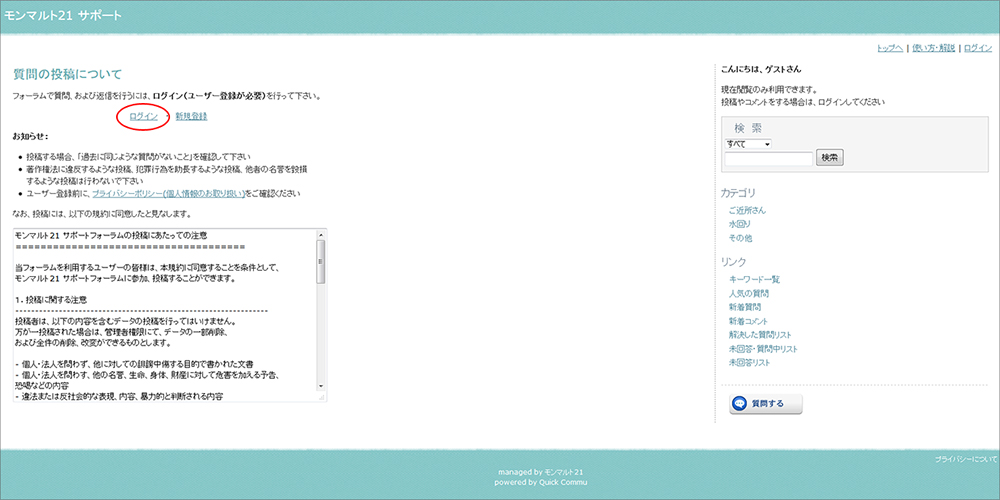The height and width of the screenshot is (500, 1000).
Task: Click the 検索 search button
Action: tap(830, 158)
